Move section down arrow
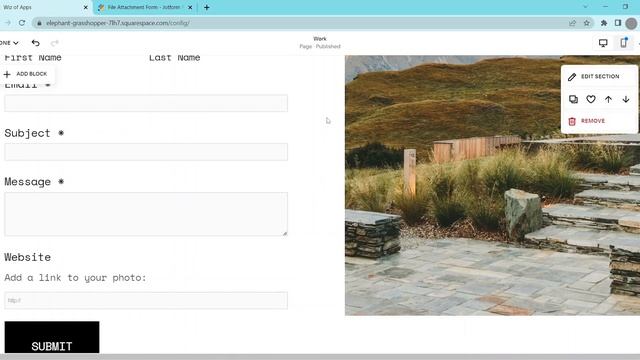The width and height of the screenshot is (640, 360). pos(626,99)
